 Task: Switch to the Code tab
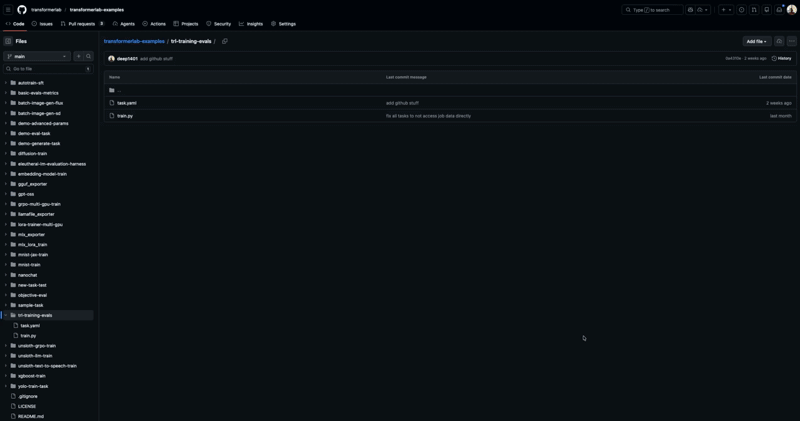pos(15,24)
